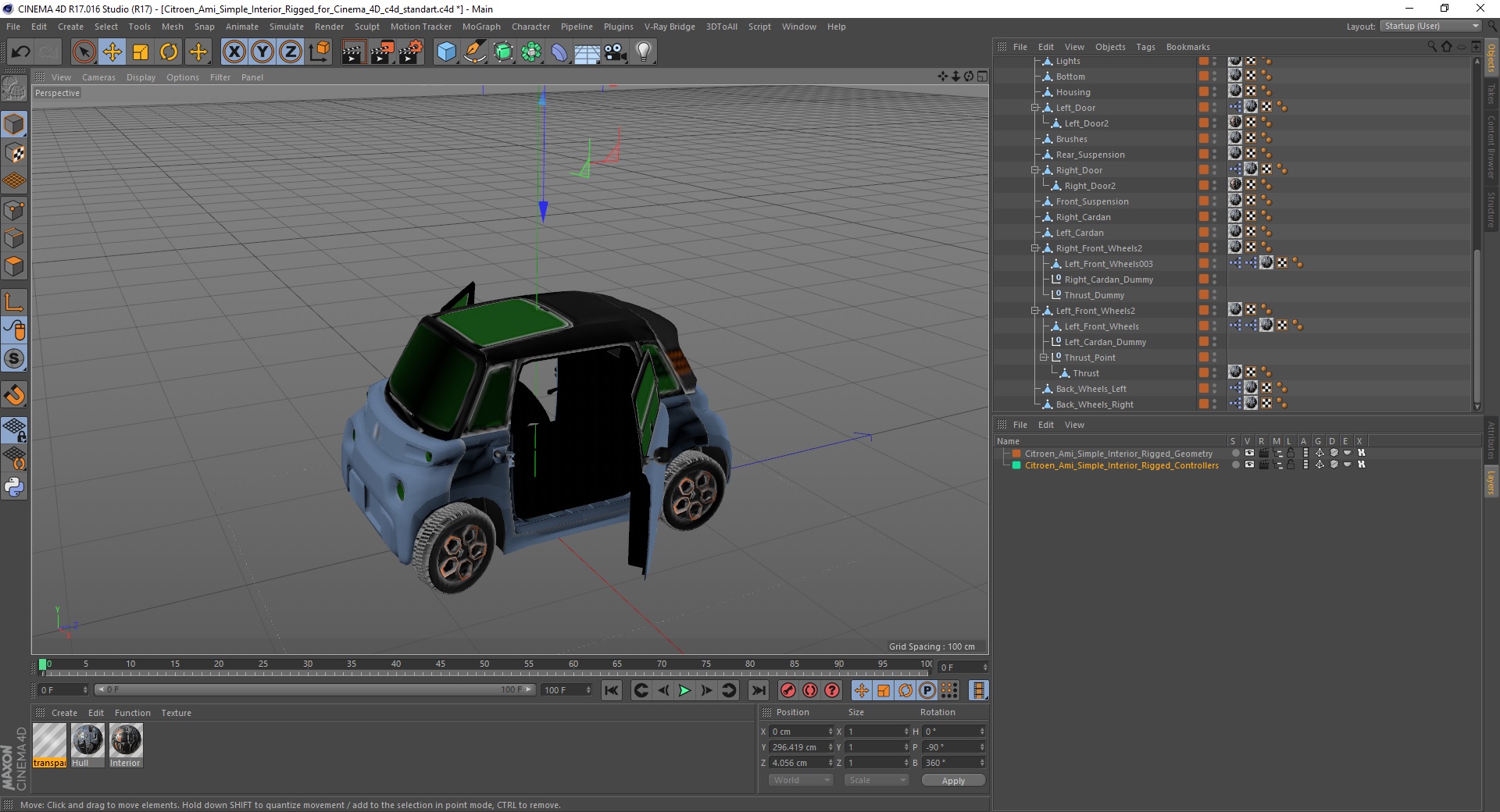1500x812 pixels.
Task: Open the spline Pen tool
Action: [x=474, y=52]
